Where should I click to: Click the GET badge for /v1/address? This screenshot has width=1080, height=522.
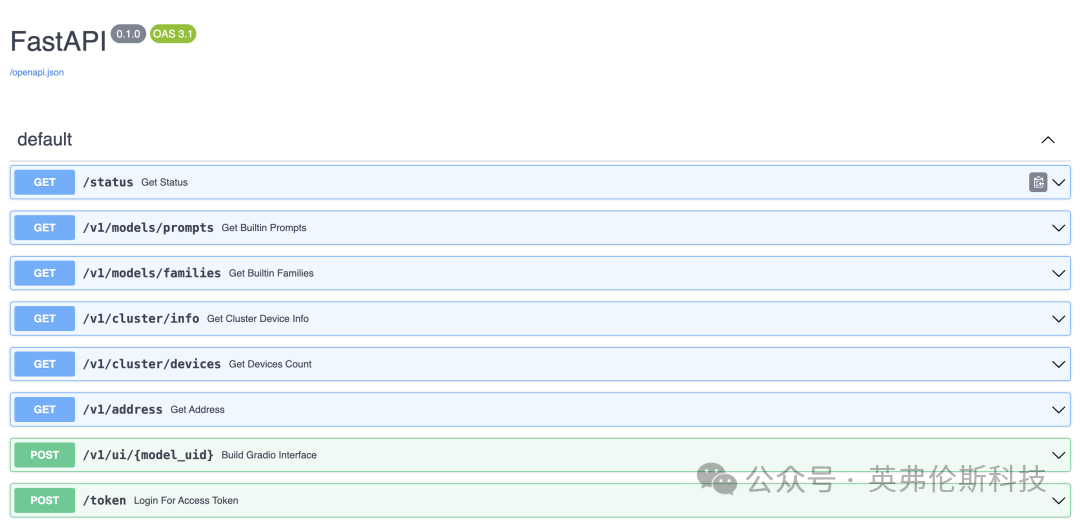[x=45, y=410]
